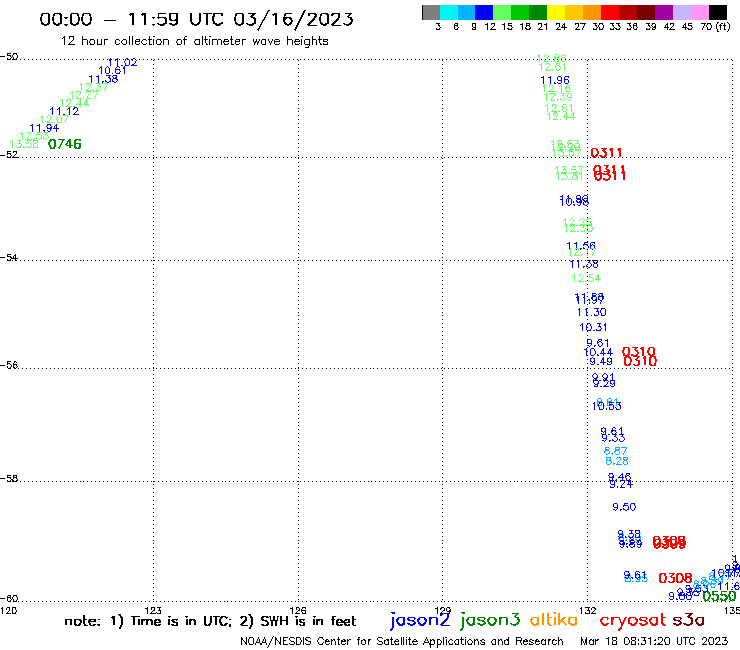The height and width of the screenshot is (650, 740).
Task: Click the longitude axis label '126'
Action: coord(298,611)
